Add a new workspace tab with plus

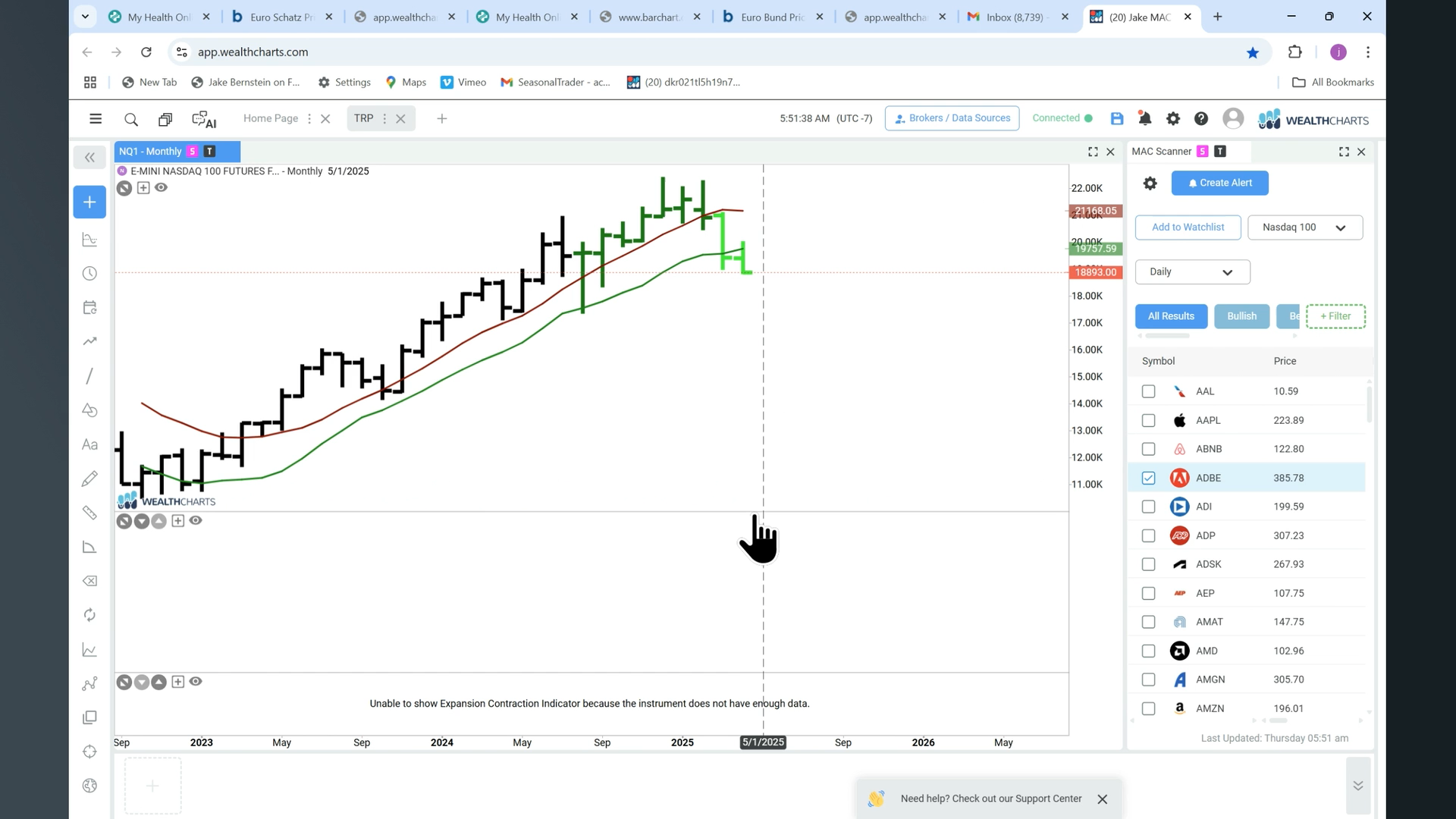[x=442, y=118]
